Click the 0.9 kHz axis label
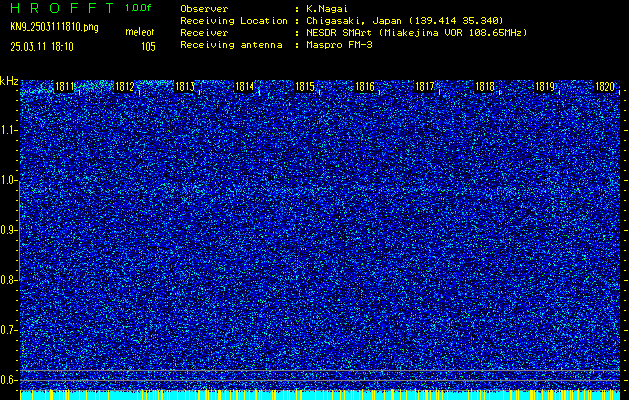This screenshot has width=629, height=400. tap(7, 230)
